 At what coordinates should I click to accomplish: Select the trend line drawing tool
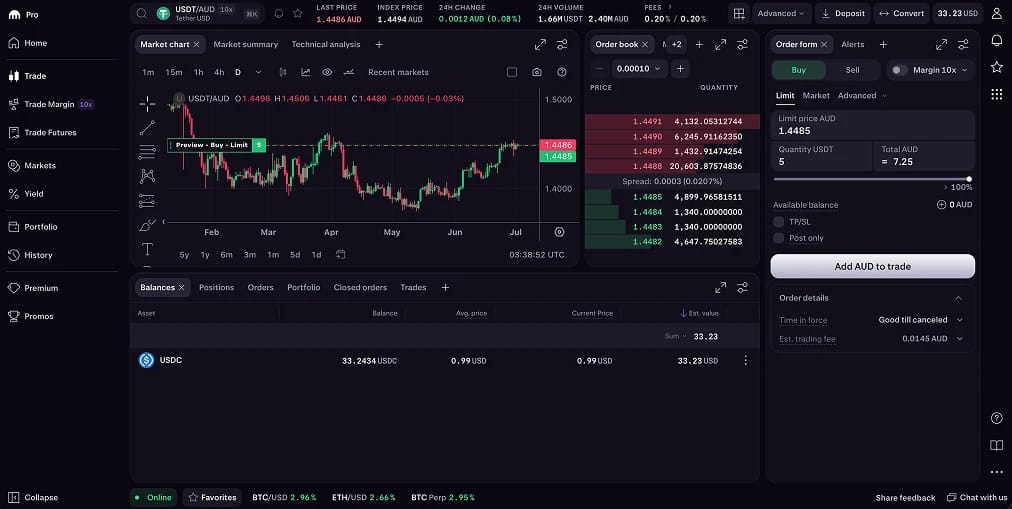(147, 128)
